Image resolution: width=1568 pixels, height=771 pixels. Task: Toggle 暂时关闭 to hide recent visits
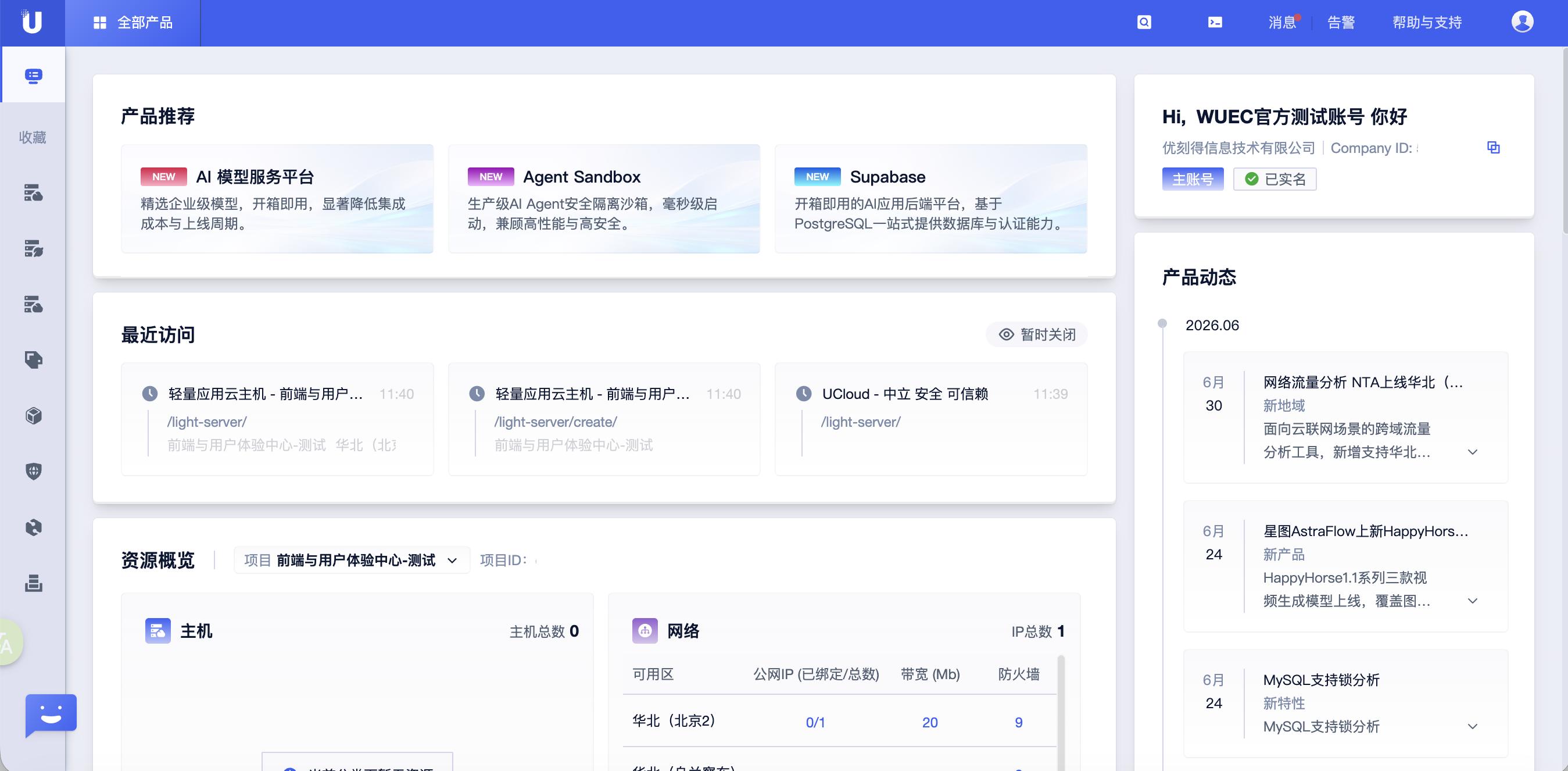[x=1037, y=334]
